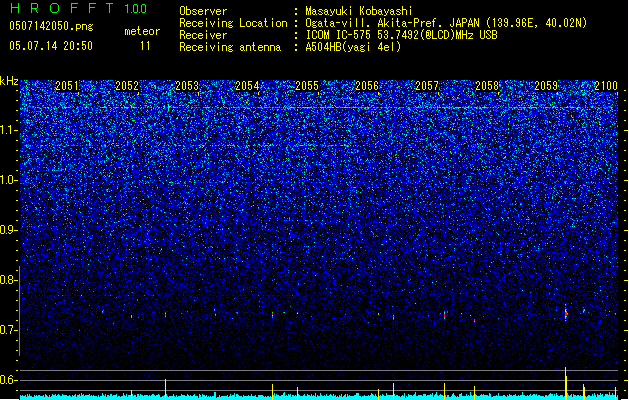629x400 pixels.
Task: Click the 2100 time marker
Action: point(606,86)
